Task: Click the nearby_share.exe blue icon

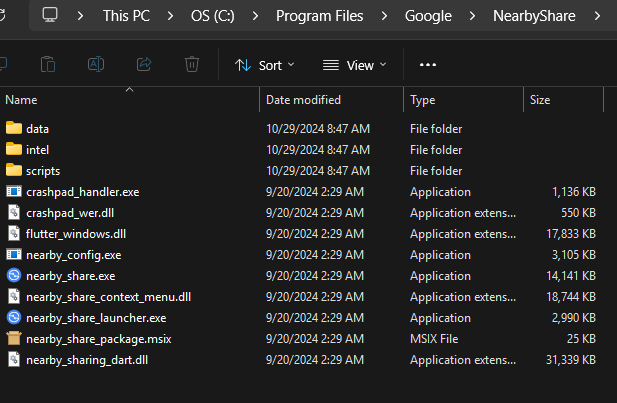Action: pyautogui.click(x=14, y=275)
